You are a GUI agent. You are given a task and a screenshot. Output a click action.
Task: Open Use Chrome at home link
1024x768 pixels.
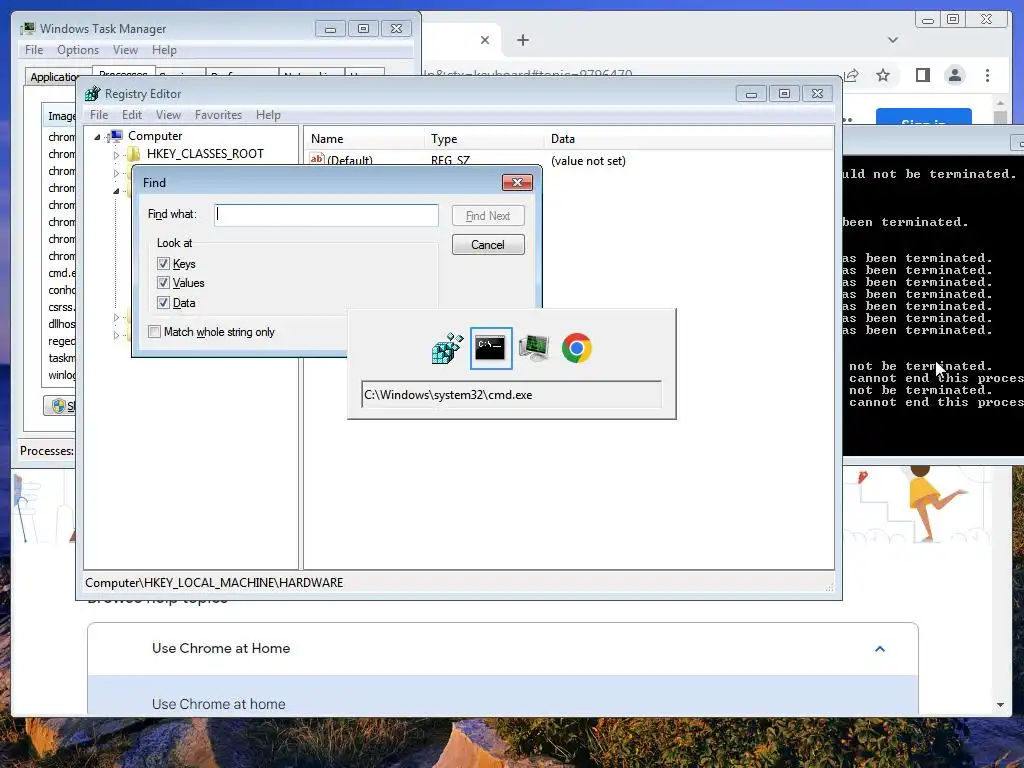[x=219, y=704]
